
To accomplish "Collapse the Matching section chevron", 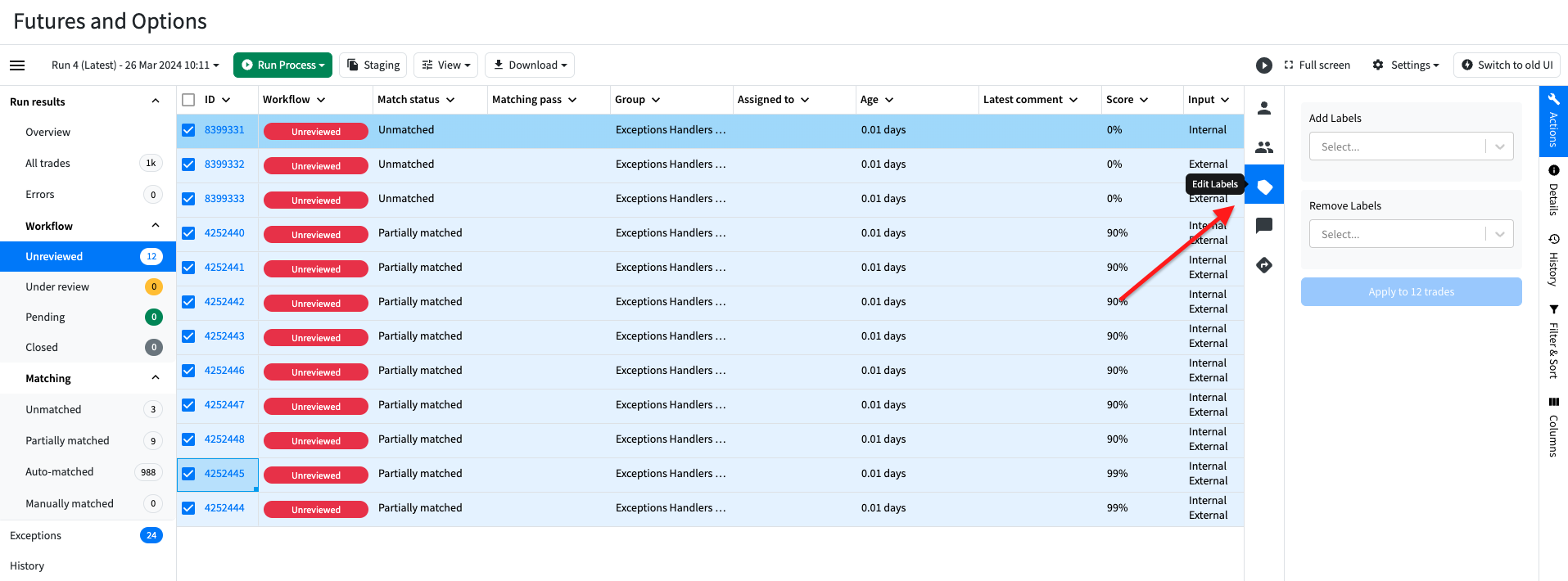I will pyautogui.click(x=156, y=378).
